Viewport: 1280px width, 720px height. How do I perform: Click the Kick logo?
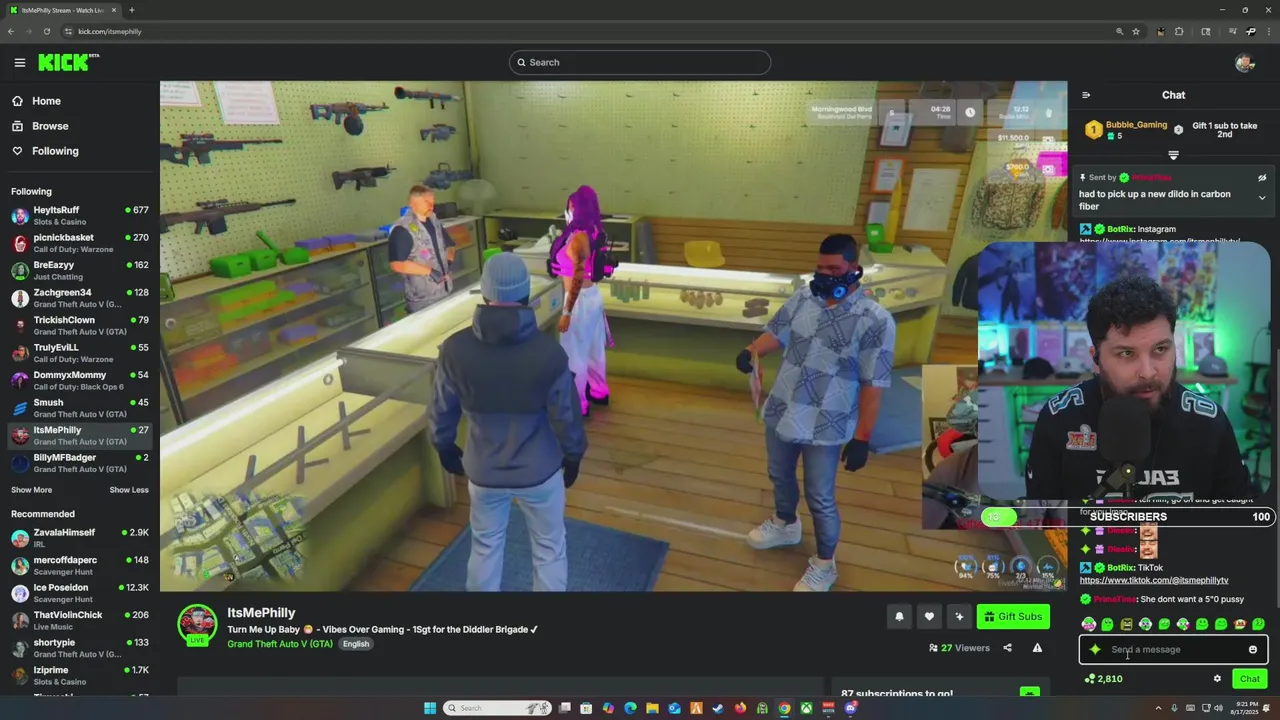[x=67, y=62]
